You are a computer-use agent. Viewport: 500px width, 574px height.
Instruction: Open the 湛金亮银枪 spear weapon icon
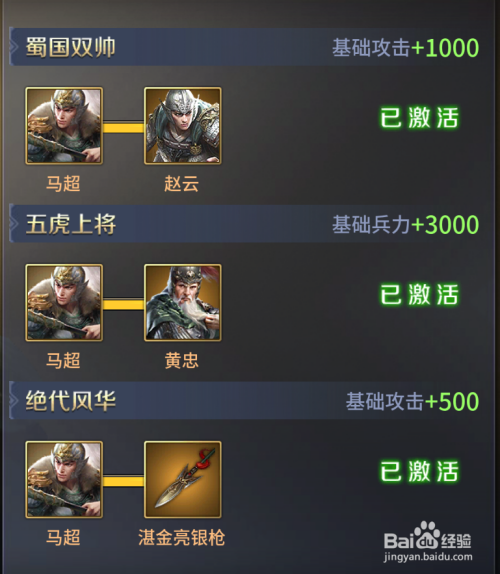pyautogui.click(x=183, y=480)
